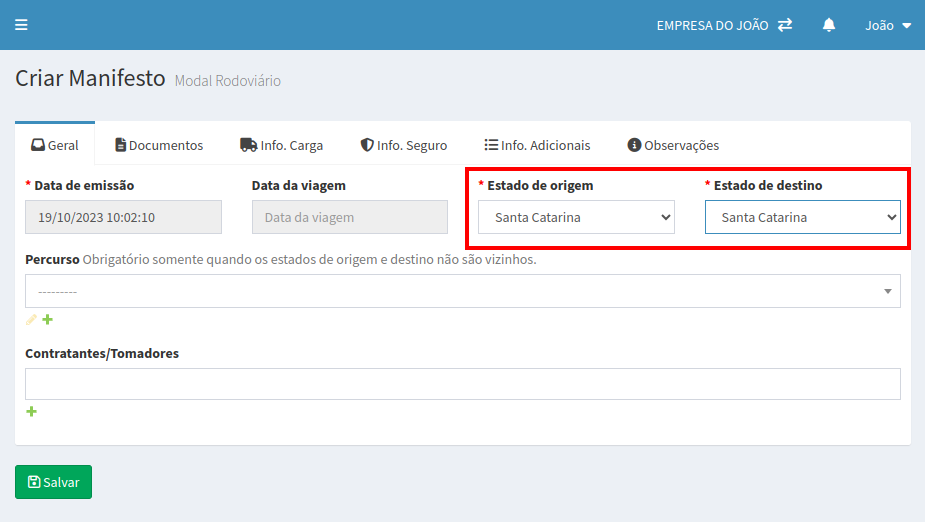The height and width of the screenshot is (522, 925).
Task: Click the company switch arrows icon
Action: click(785, 25)
